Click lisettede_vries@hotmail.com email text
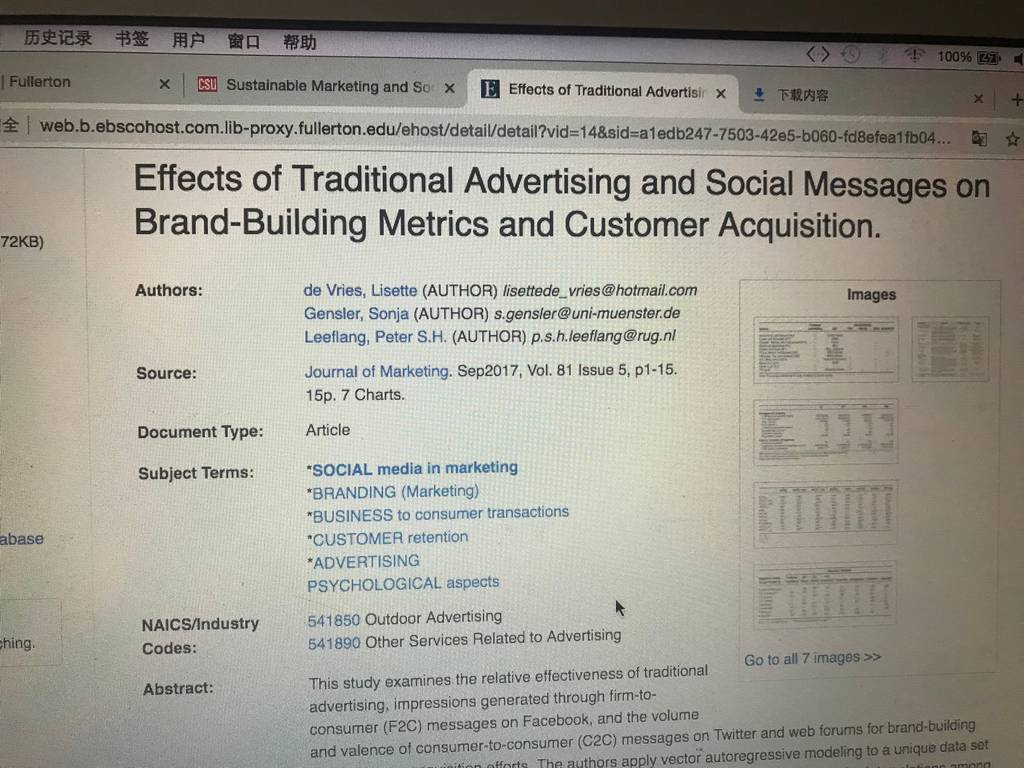The image size is (1024, 768). [x=600, y=291]
